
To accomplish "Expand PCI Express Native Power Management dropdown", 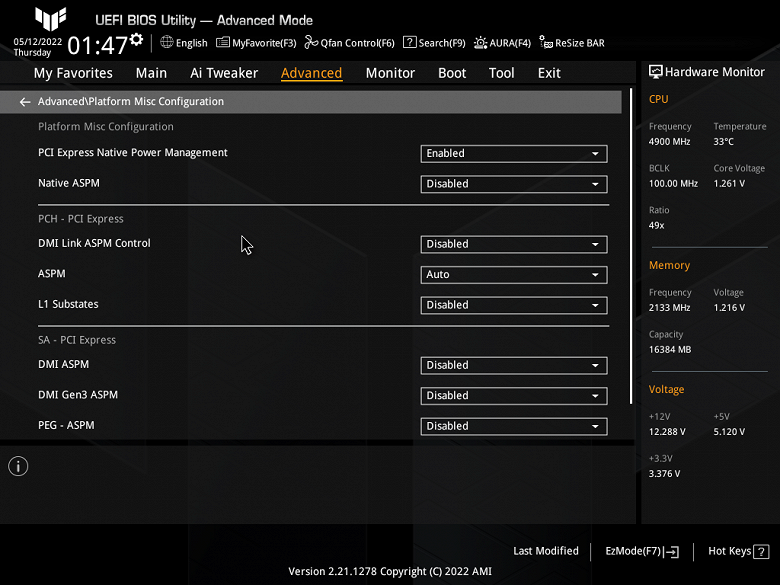I will (513, 154).
